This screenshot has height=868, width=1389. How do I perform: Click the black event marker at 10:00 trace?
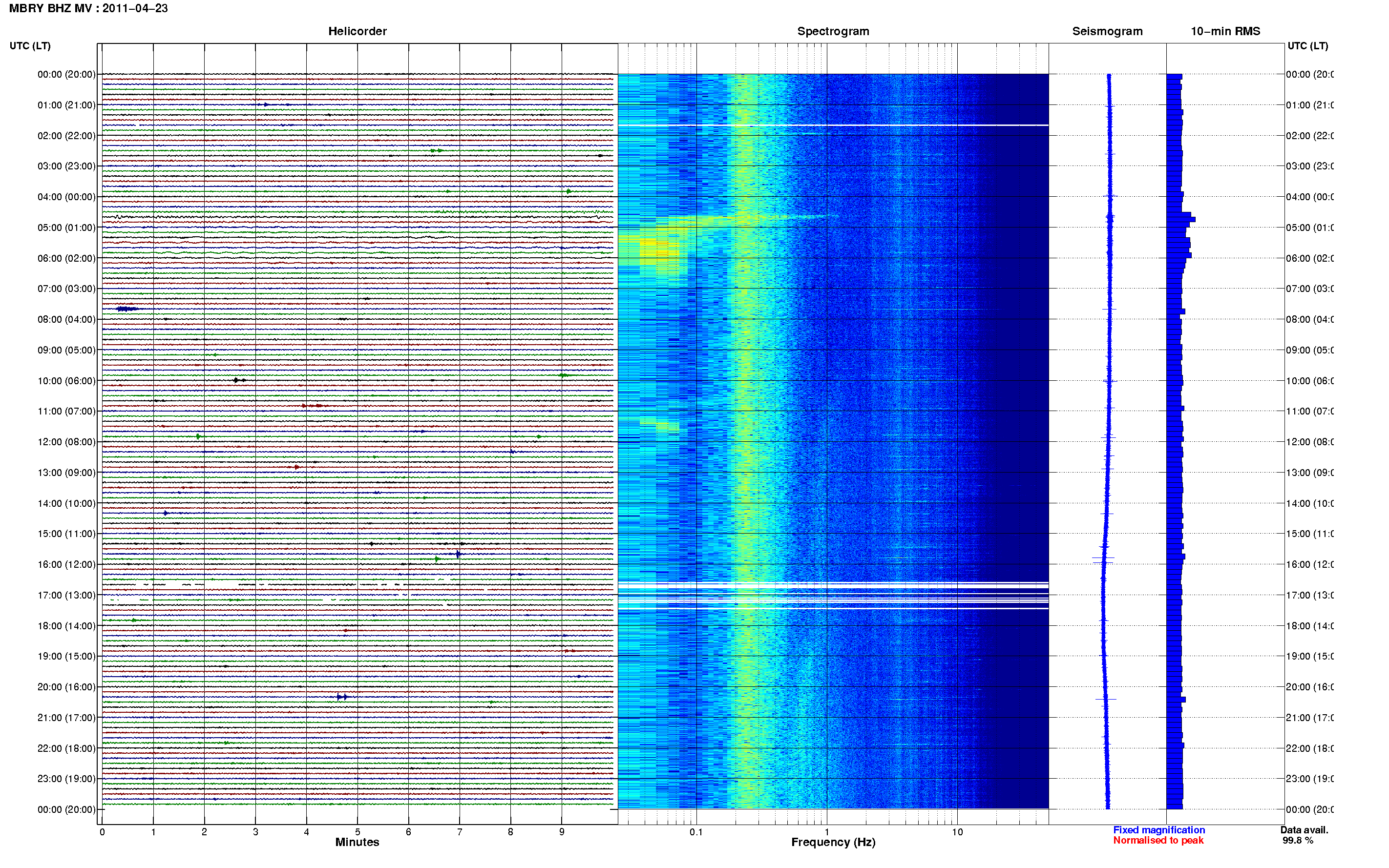(239, 380)
